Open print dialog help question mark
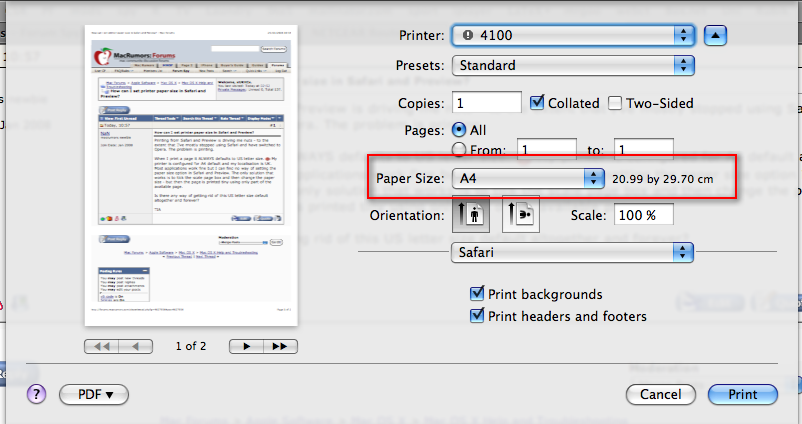The image size is (802, 424). pos(36,394)
